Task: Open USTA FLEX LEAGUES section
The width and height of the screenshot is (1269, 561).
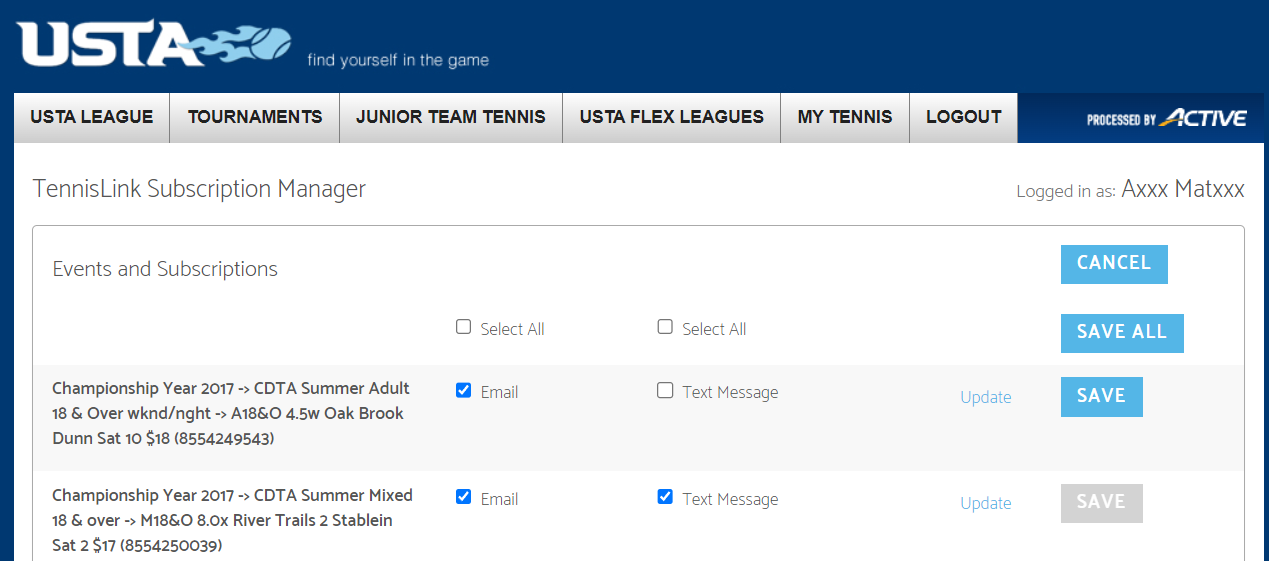Action: click(x=672, y=118)
